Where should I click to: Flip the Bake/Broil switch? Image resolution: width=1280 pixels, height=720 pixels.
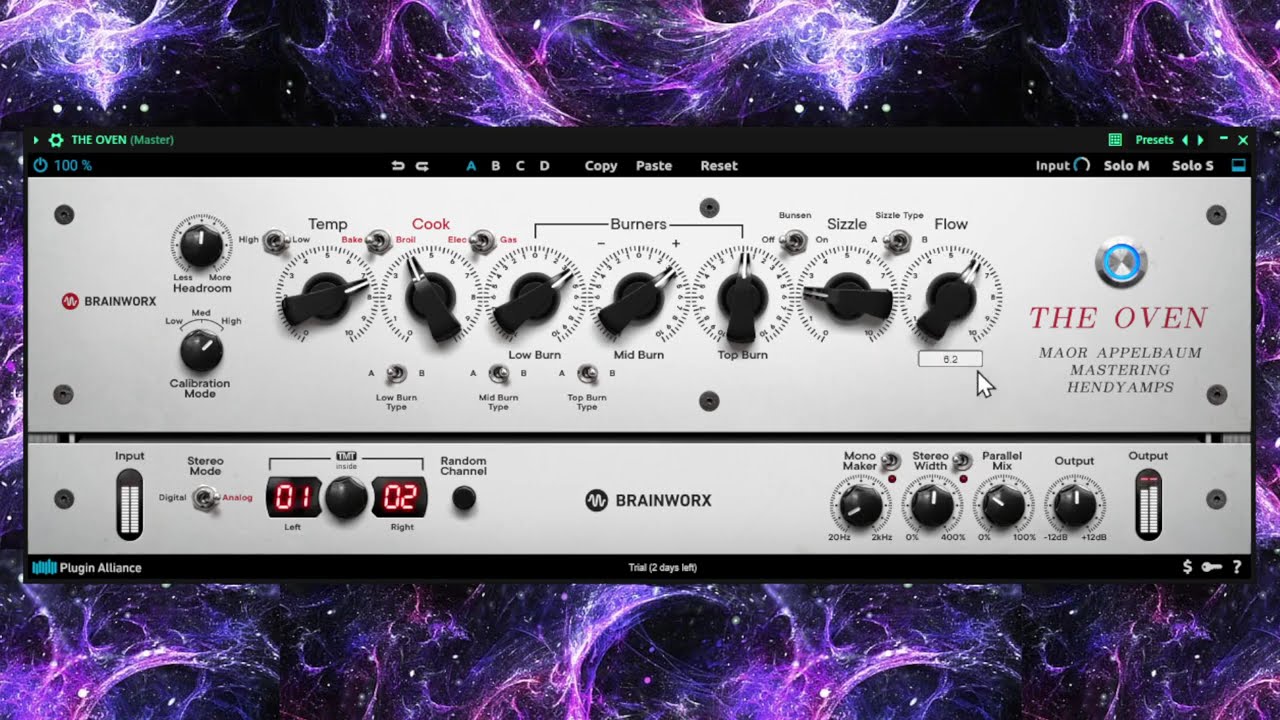point(379,240)
